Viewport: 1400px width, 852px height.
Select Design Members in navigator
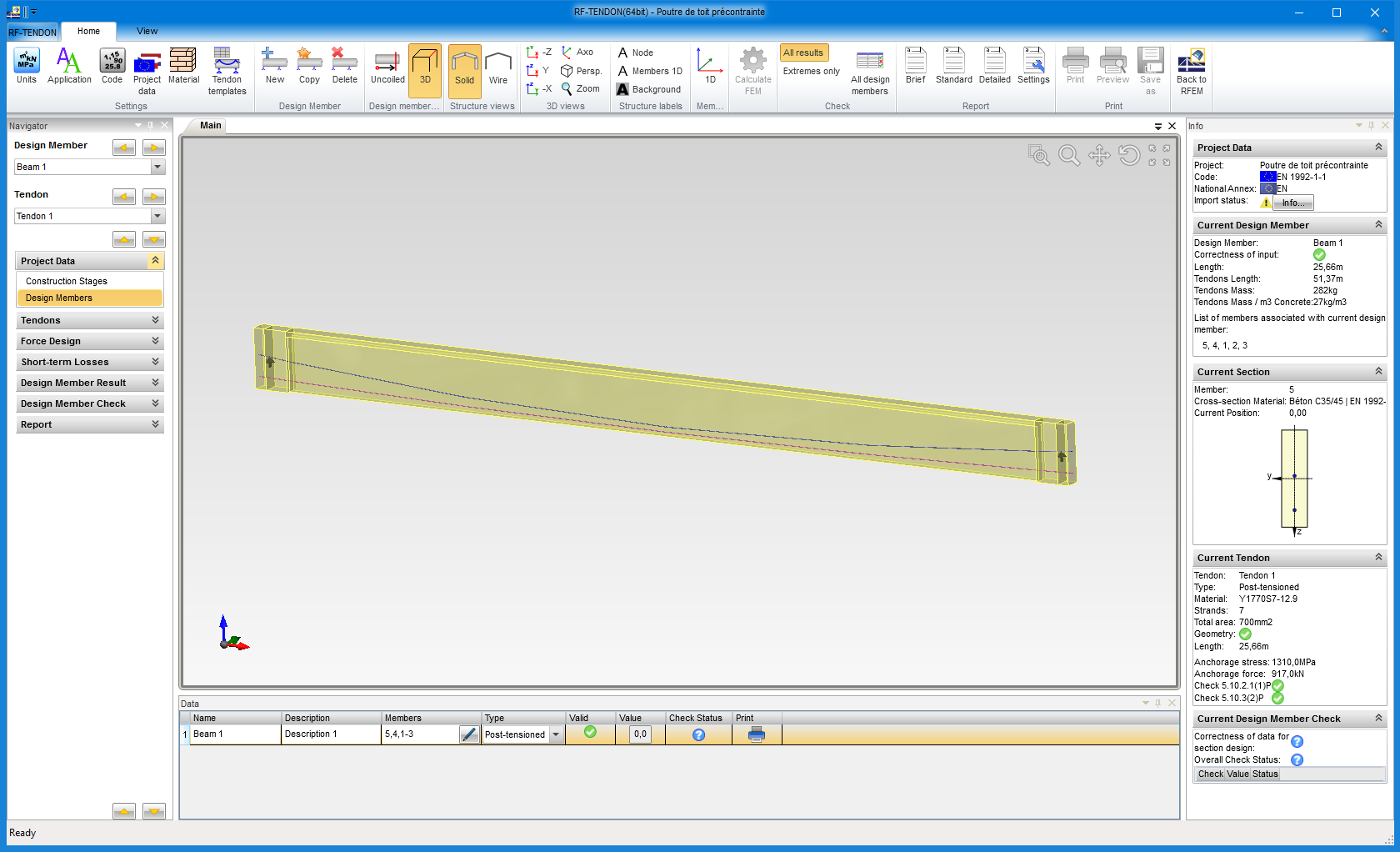[x=89, y=298]
